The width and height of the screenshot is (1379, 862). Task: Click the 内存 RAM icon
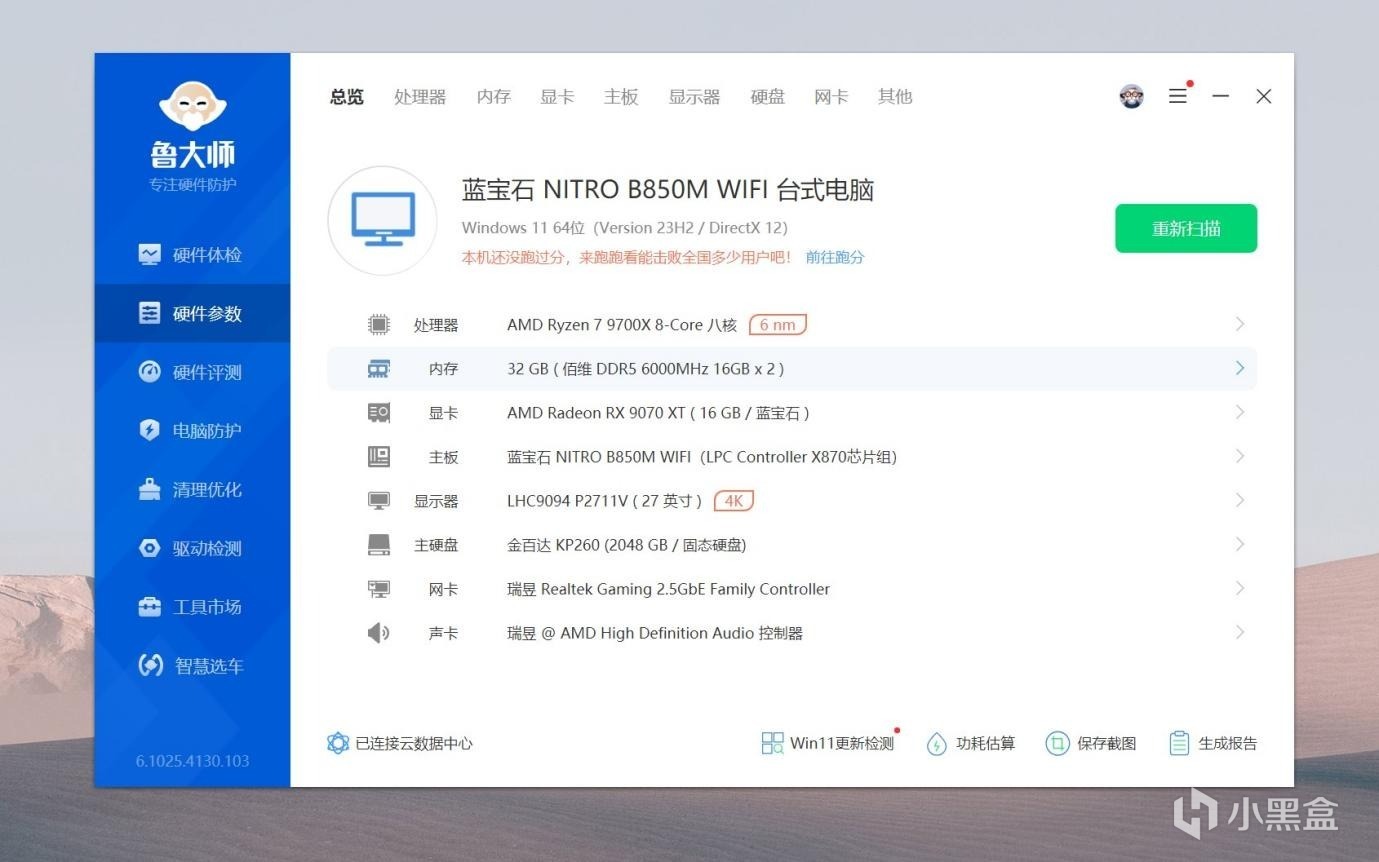(378, 368)
